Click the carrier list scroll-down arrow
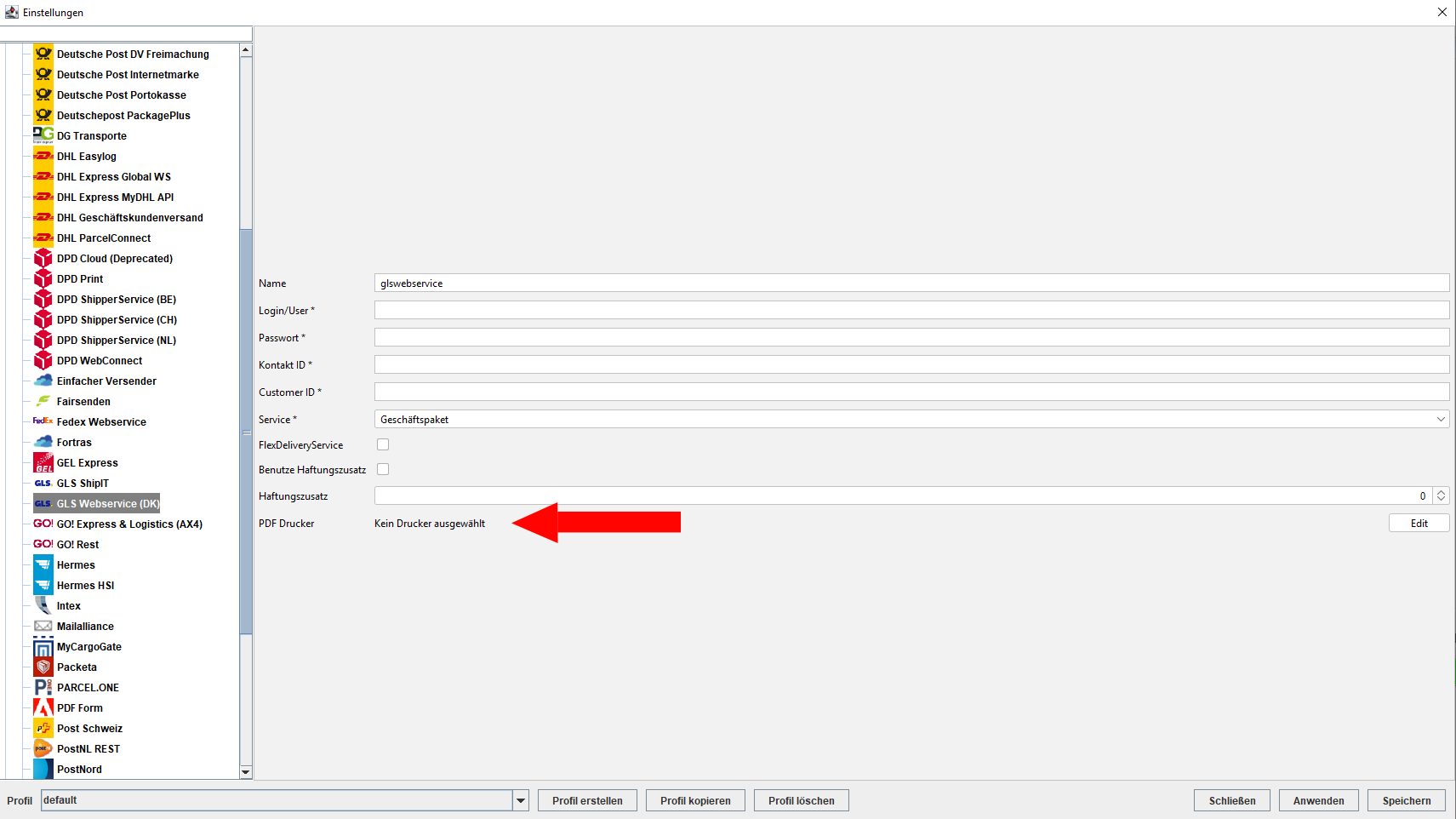Image resolution: width=1456 pixels, height=819 pixels. [246, 772]
